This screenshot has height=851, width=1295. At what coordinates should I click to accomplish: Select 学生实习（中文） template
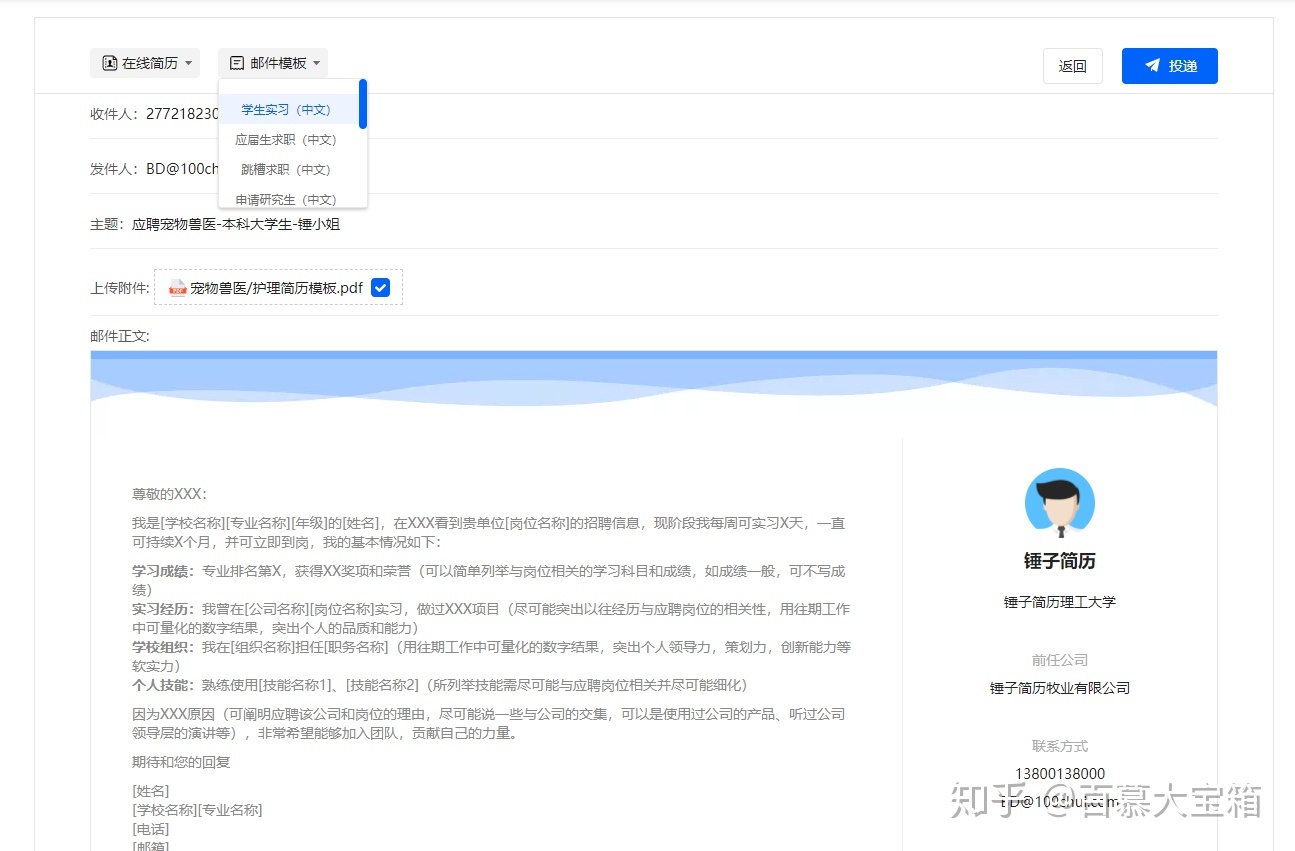[288, 109]
